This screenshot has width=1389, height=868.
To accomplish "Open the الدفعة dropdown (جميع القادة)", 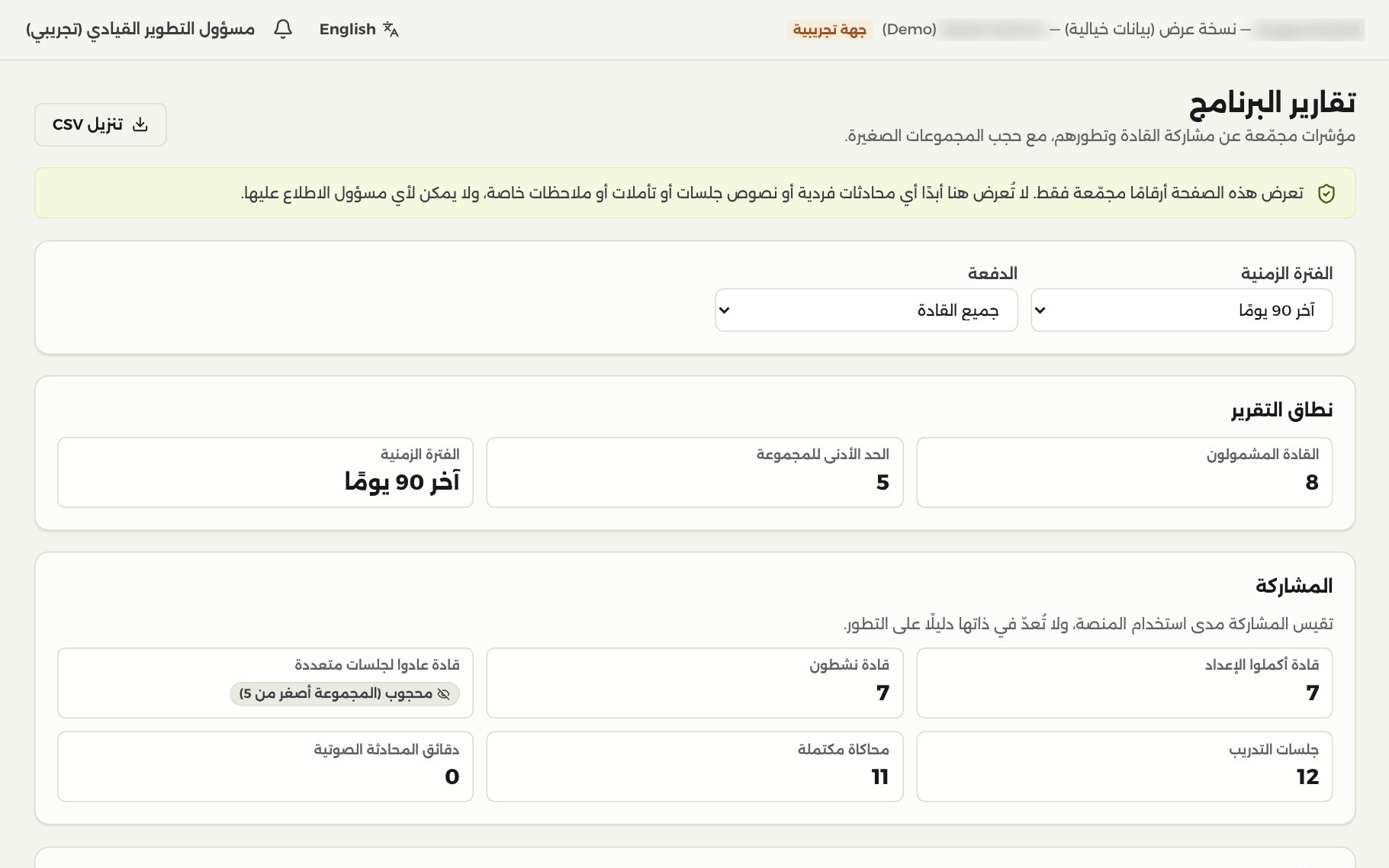I will (867, 310).
